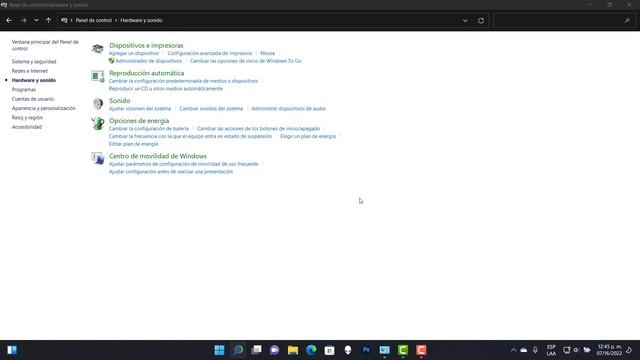Click the forward navigation arrow
This screenshot has width=640, height=360.
coord(23,20)
